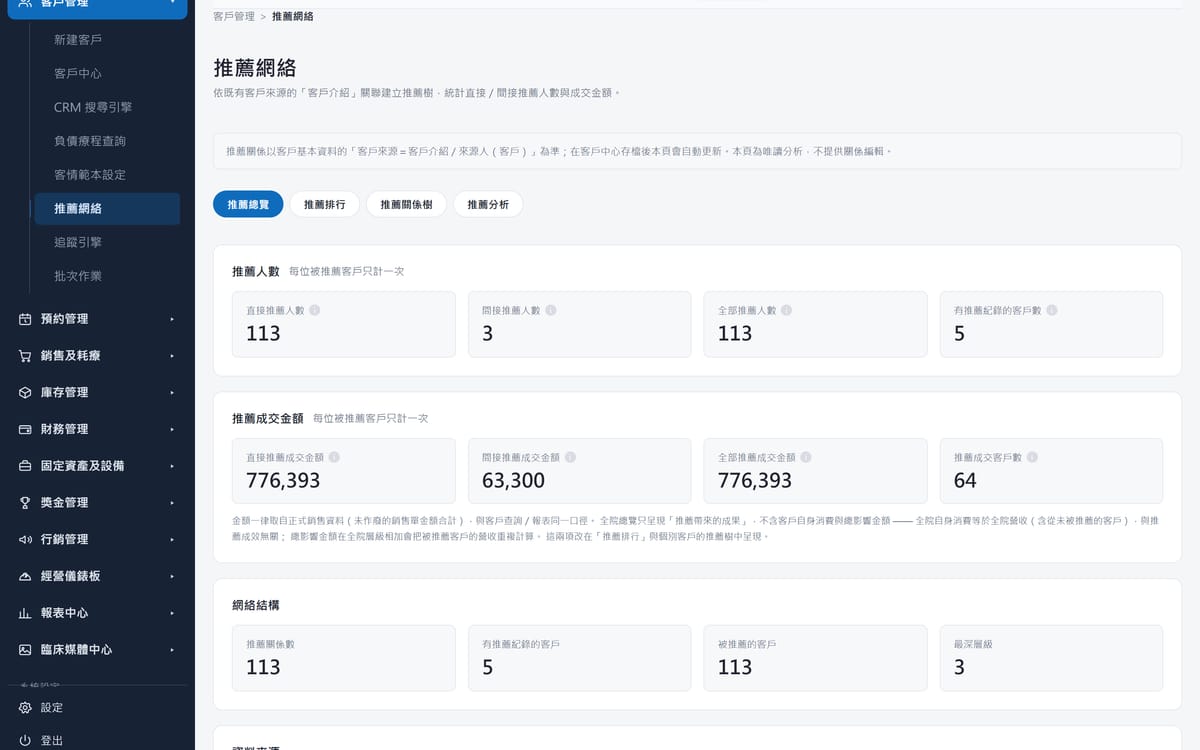
Task: Click the 776,393 直接推薦成交金額 value
Action: pyautogui.click(x=283, y=481)
